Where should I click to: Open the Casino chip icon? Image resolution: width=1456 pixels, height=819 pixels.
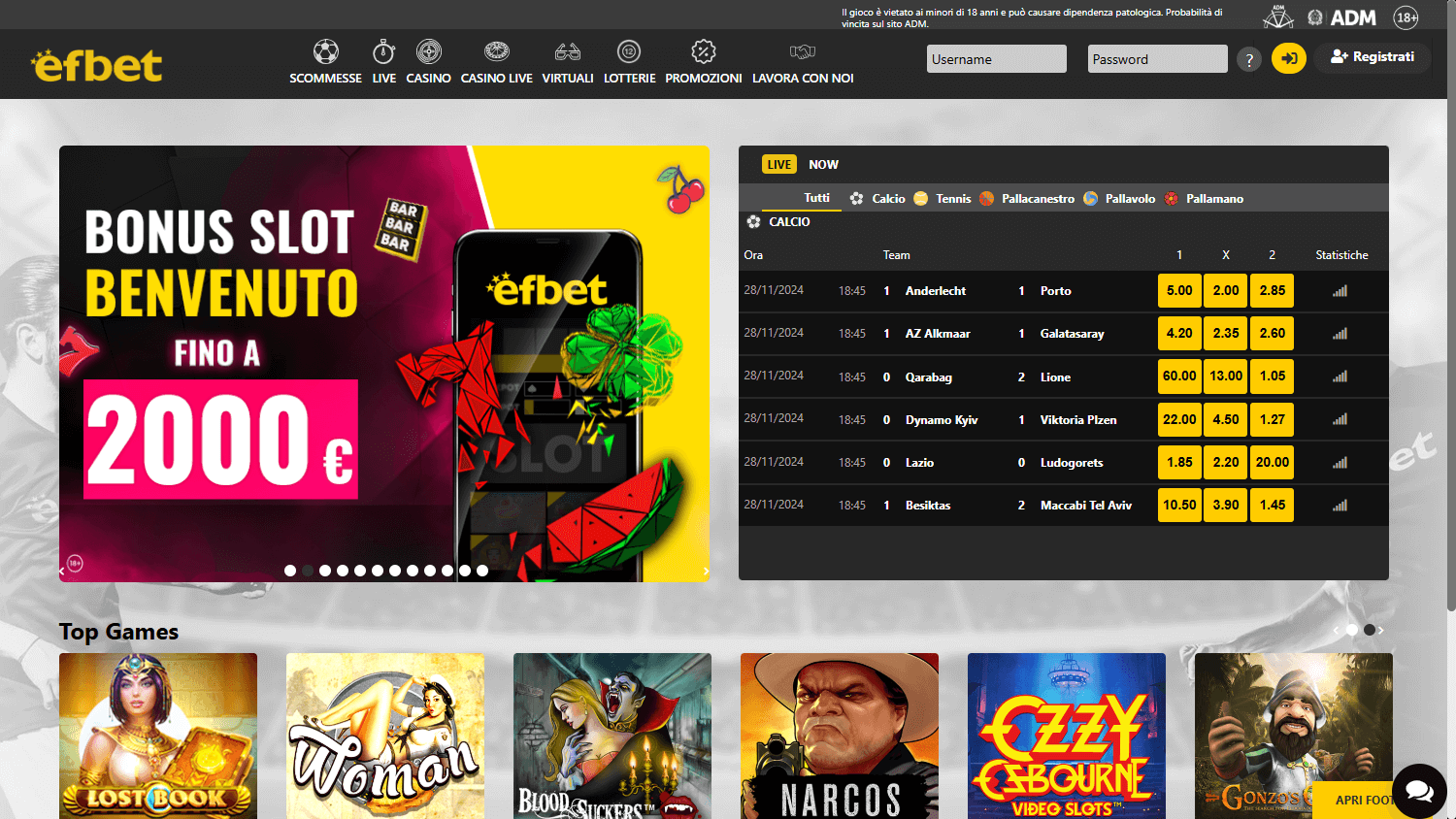tap(429, 51)
